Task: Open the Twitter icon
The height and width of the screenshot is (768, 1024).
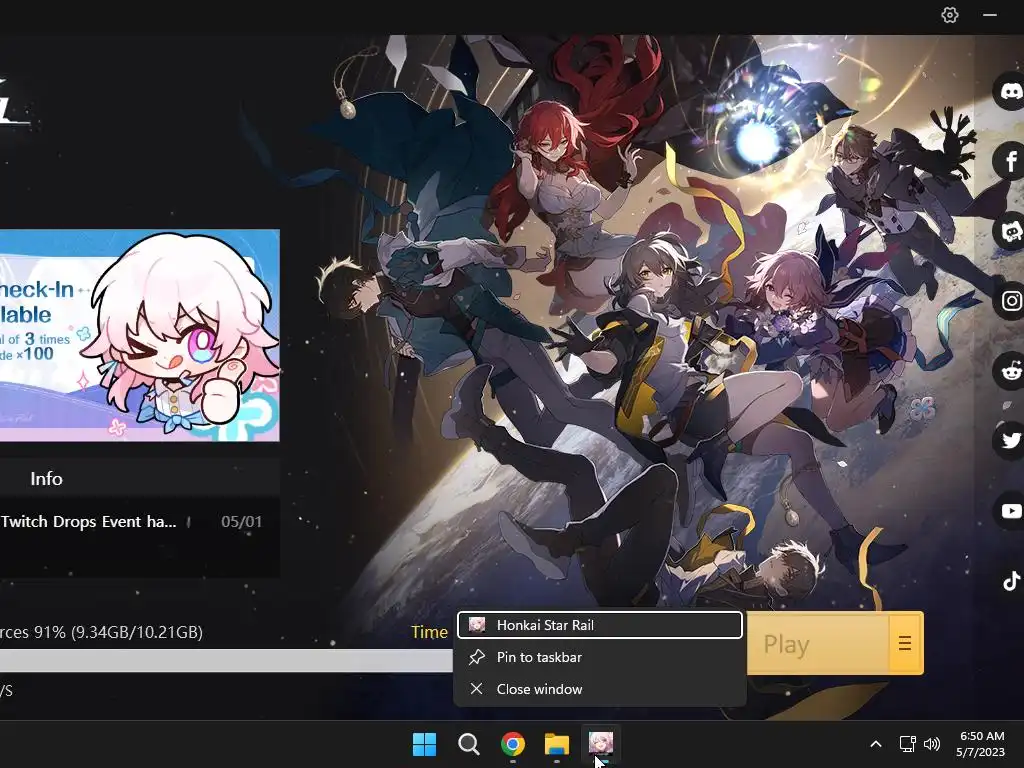Action: click(x=1010, y=441)
